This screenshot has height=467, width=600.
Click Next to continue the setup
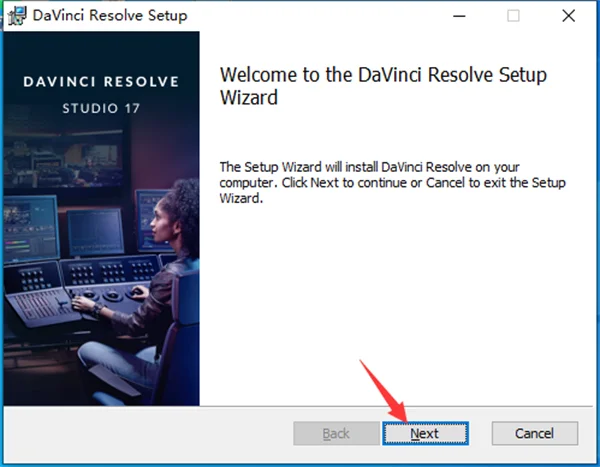click(x=425, y=433)
